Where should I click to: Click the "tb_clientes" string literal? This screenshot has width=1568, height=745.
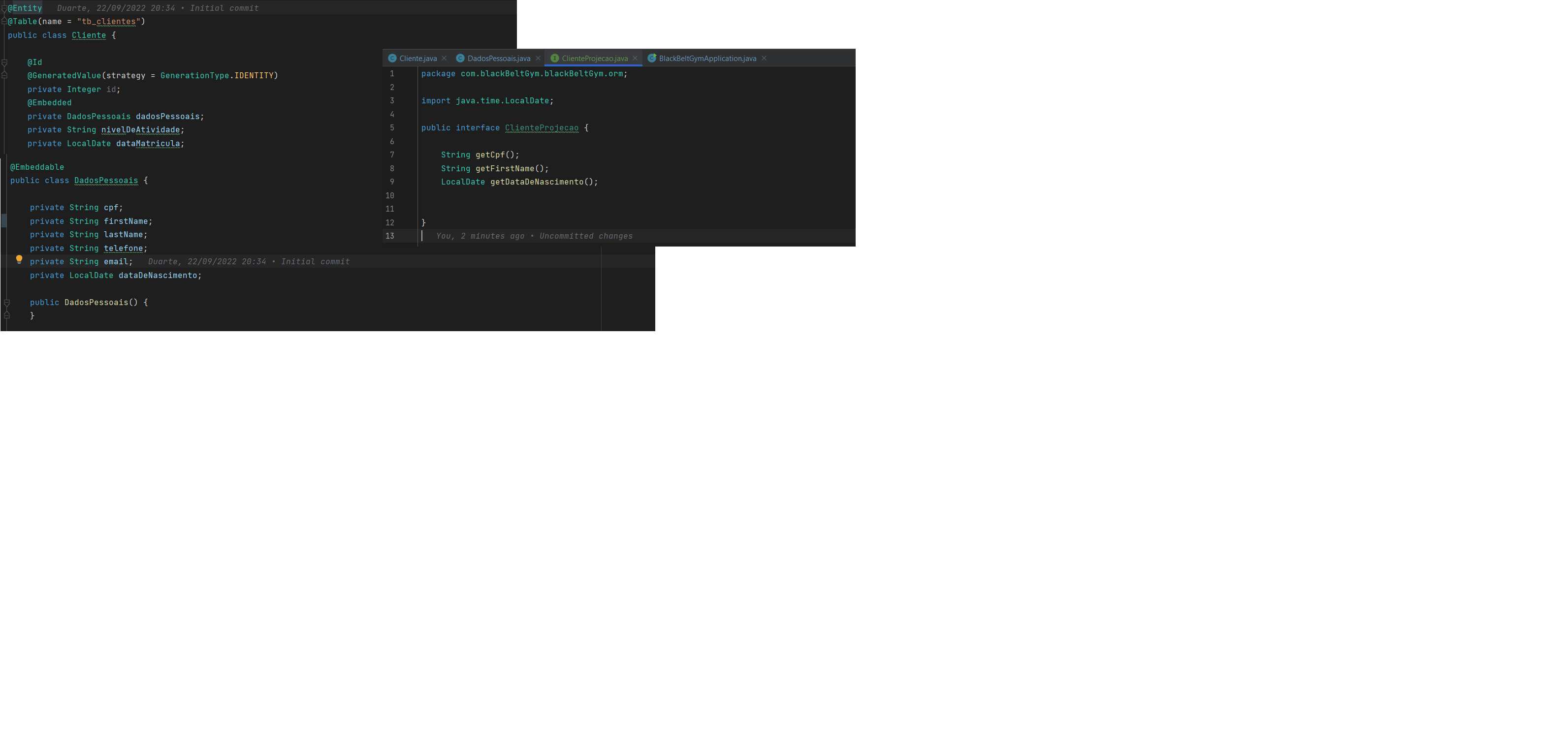tap(111, 21)
